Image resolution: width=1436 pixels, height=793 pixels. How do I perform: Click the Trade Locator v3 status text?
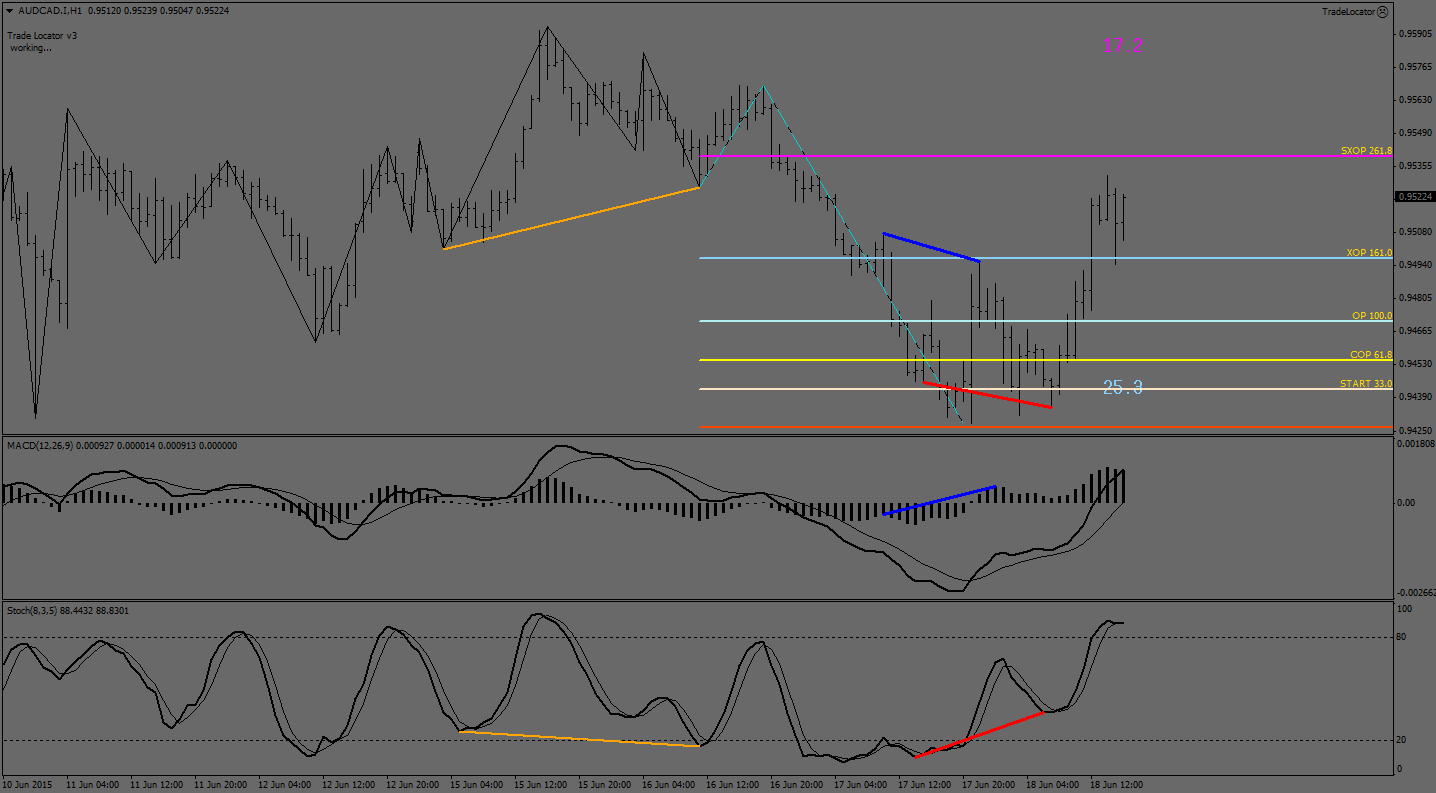[x=42, y=35]
